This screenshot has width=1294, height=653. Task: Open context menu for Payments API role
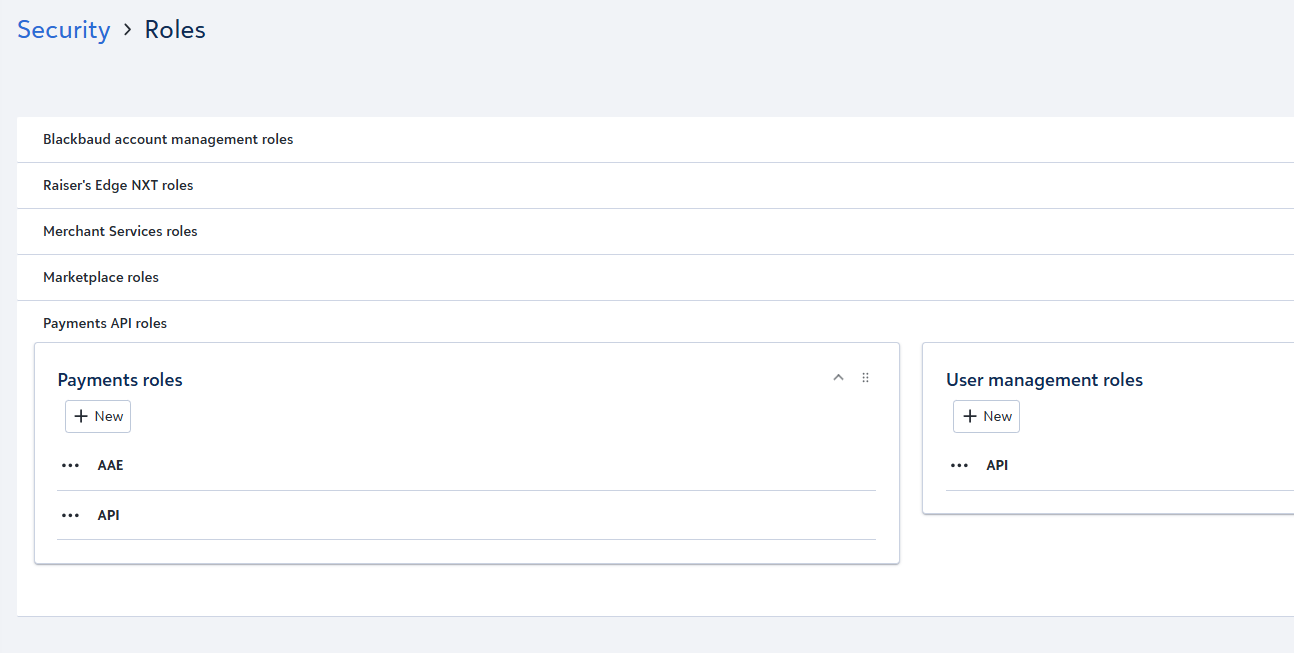click(x=70, y=516)
